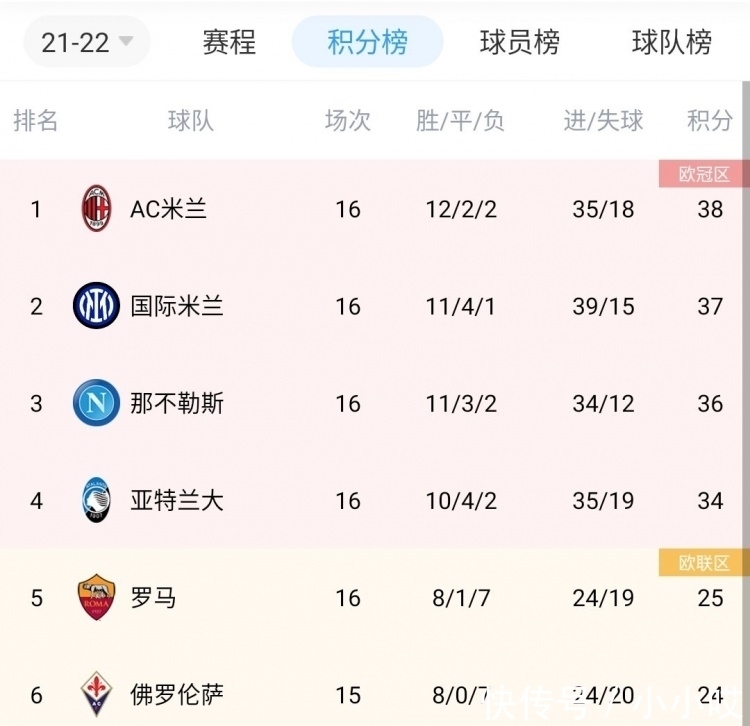Screen dimensions: 750x726
Task: Select the 那不勒斯 team name
Action: pos(177,403)
